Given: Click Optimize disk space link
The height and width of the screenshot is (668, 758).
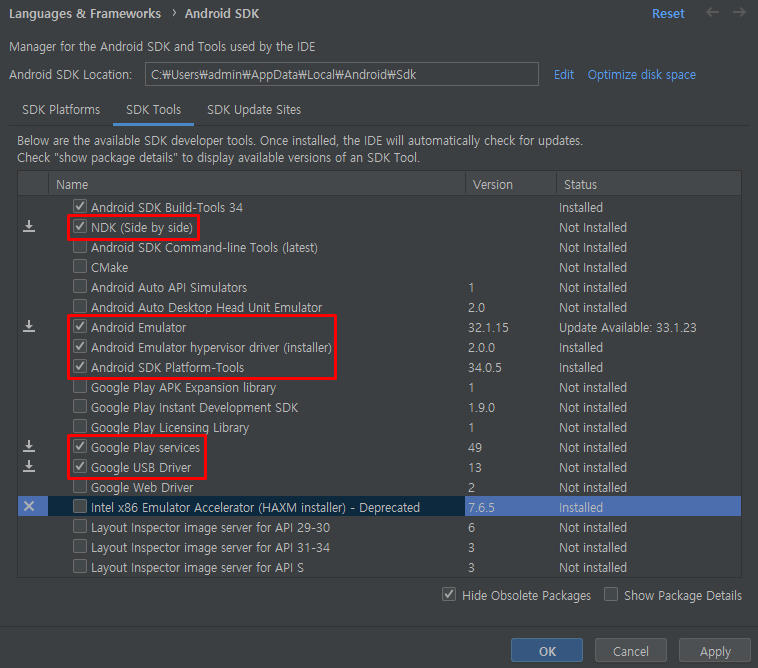Looking at the screenshot, I should (641, 74).
